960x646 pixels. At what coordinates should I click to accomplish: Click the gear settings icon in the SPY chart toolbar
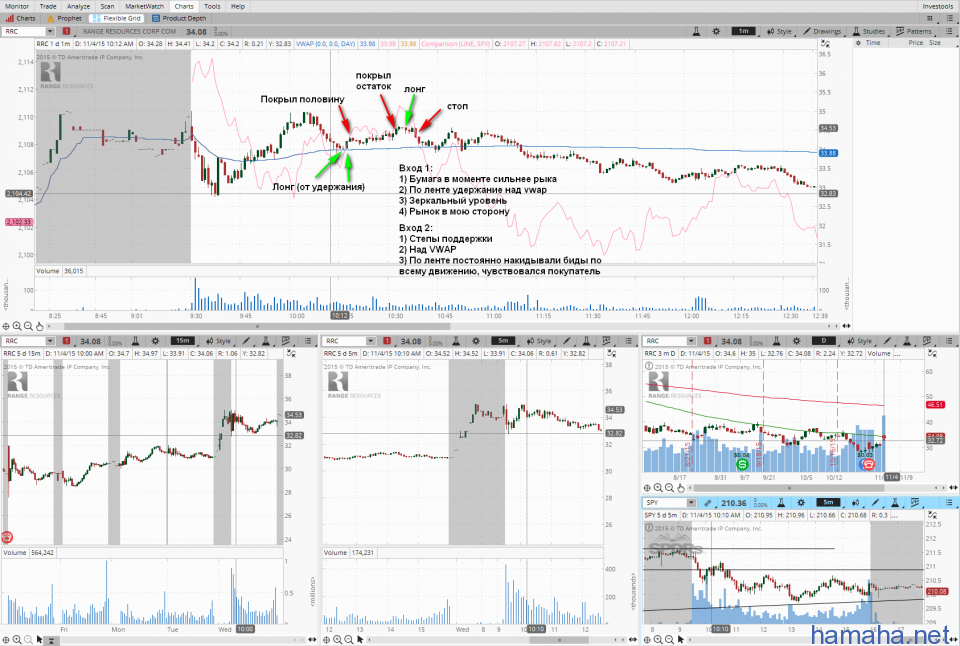click(801, 503)
